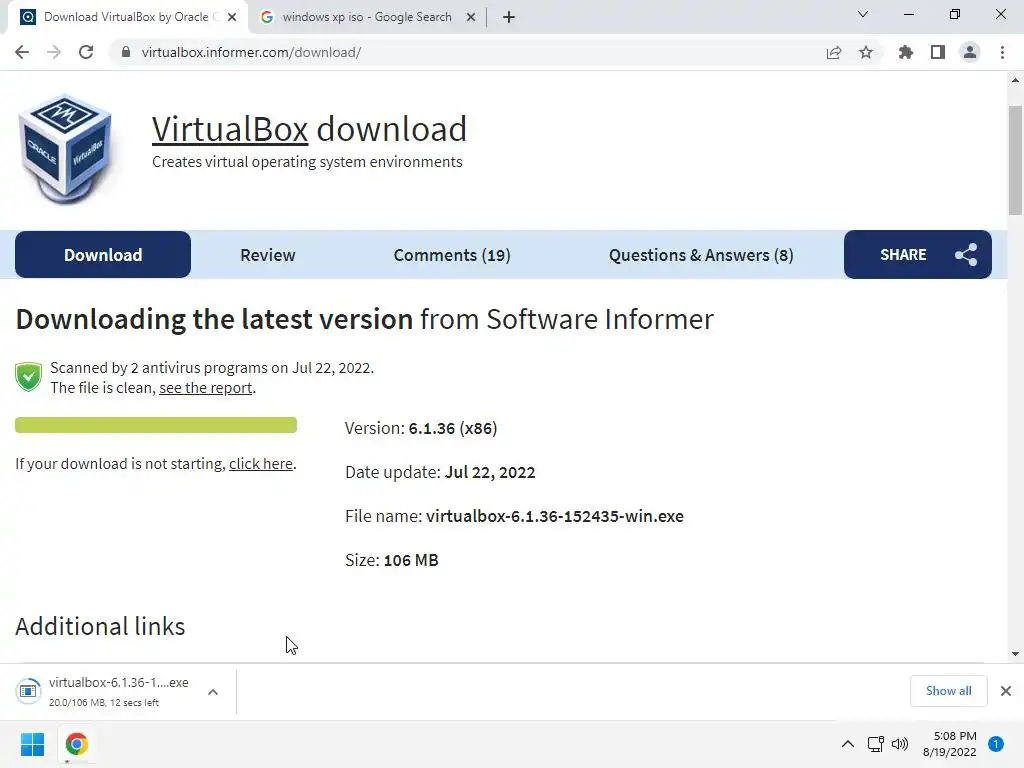Open a new browser tab
Screen dimensions: 1024x768
509,17
